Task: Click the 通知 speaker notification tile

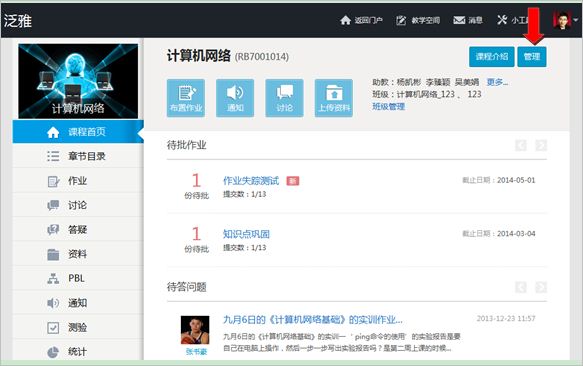Action: [x=235, y=98]
